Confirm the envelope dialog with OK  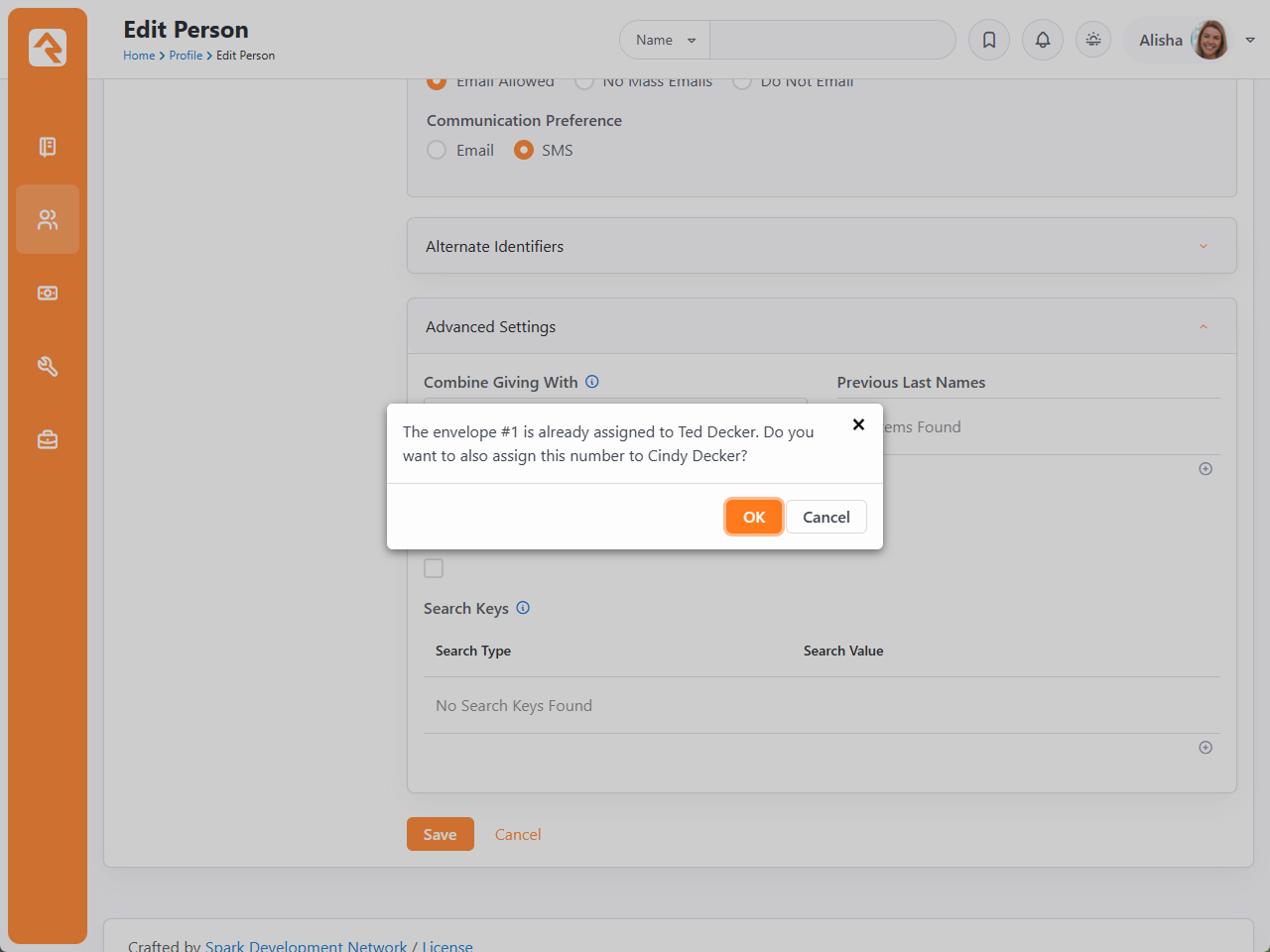[754, 517]
